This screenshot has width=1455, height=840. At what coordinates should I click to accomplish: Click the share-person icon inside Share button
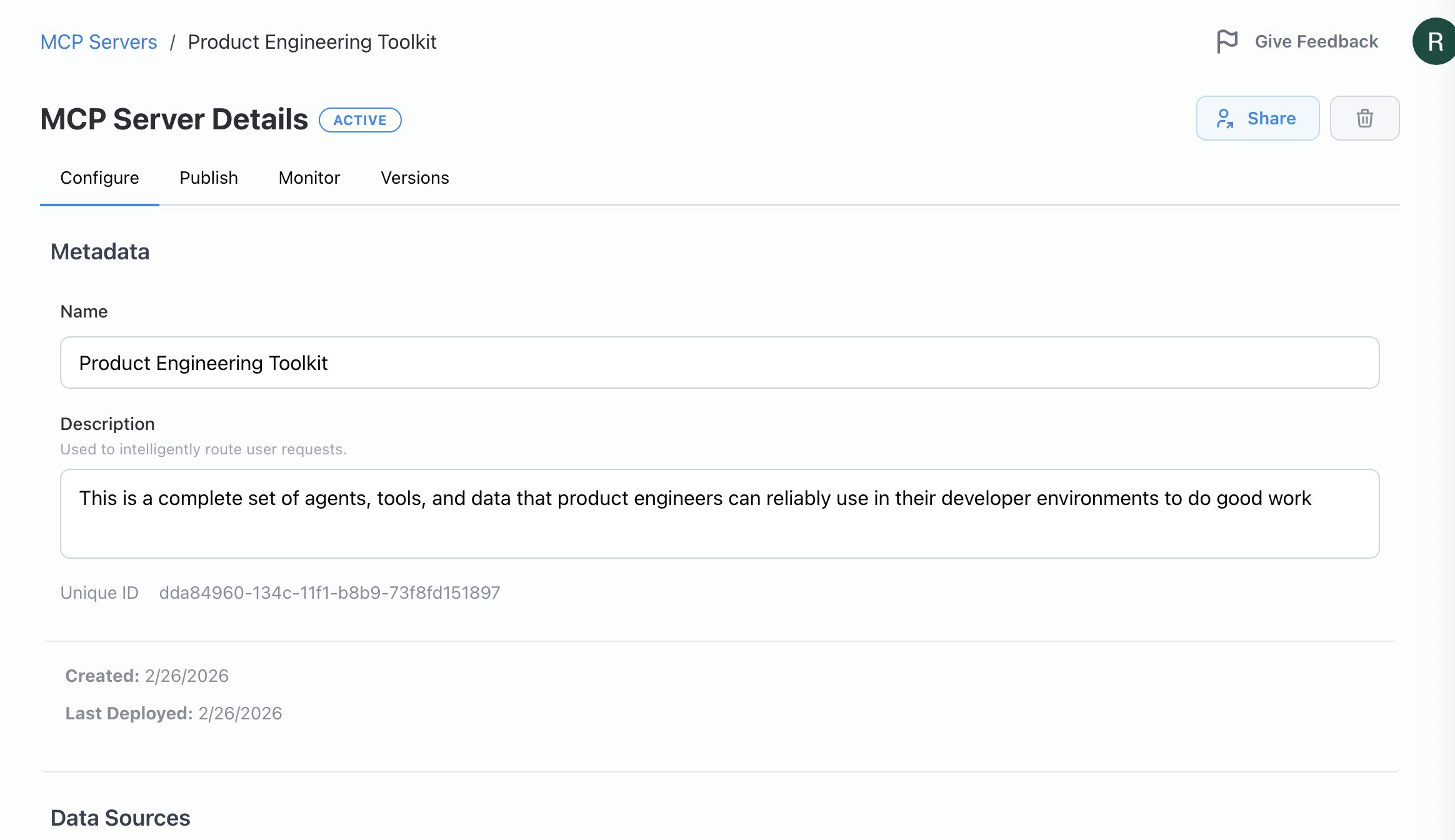pos(1226,118)
